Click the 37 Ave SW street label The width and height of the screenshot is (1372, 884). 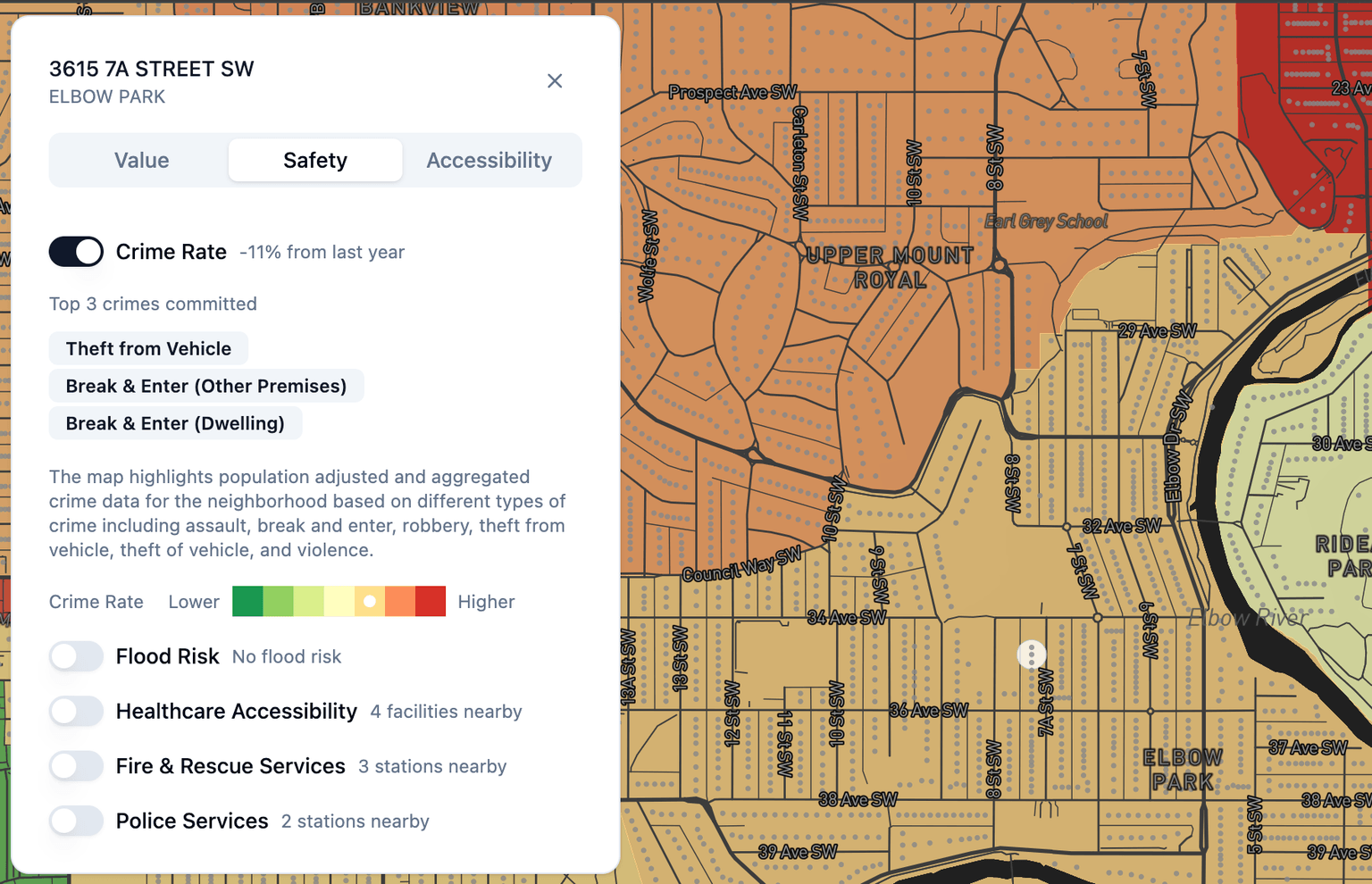point(1309,747)
